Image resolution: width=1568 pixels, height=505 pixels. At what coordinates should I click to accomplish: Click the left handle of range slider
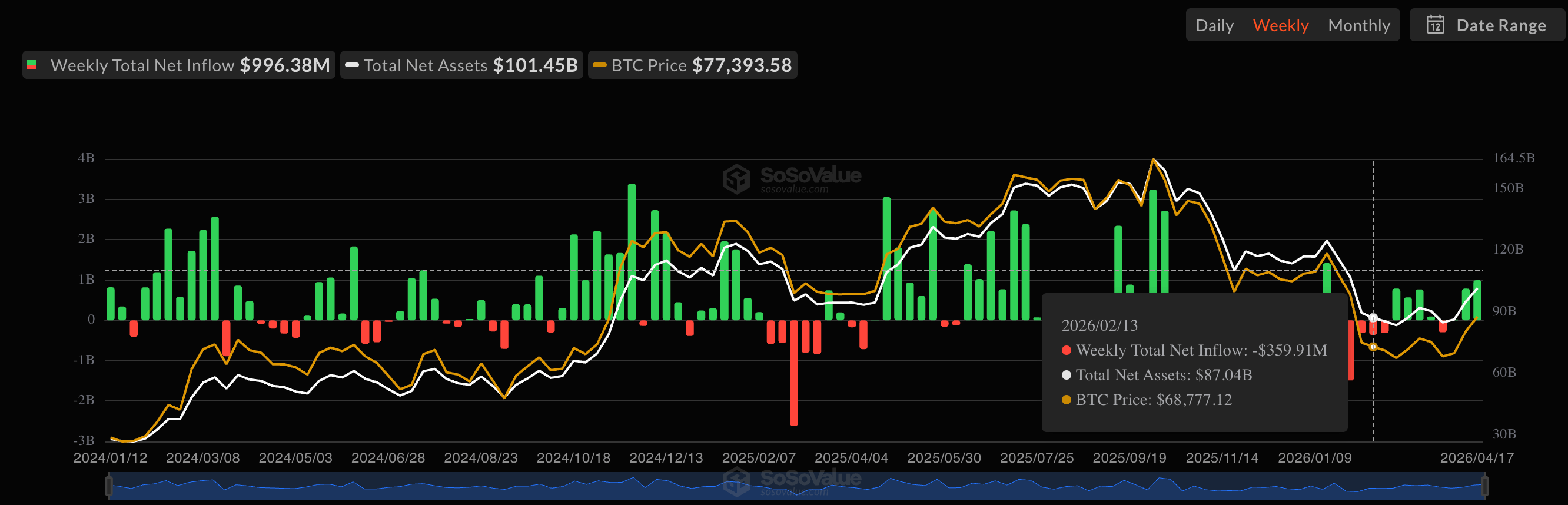[x=109, y=486]
